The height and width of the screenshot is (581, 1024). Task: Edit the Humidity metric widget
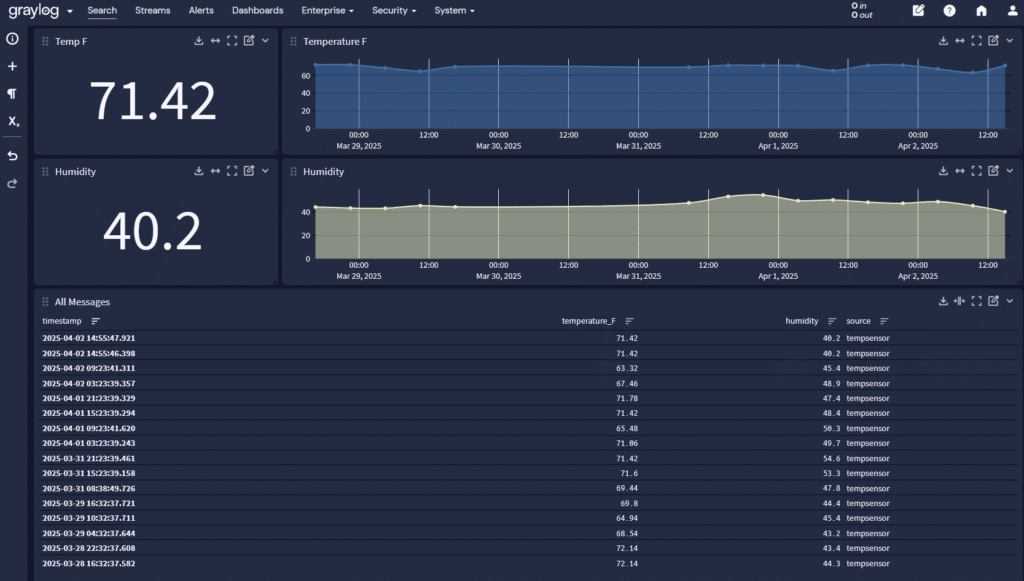(248, 171)
